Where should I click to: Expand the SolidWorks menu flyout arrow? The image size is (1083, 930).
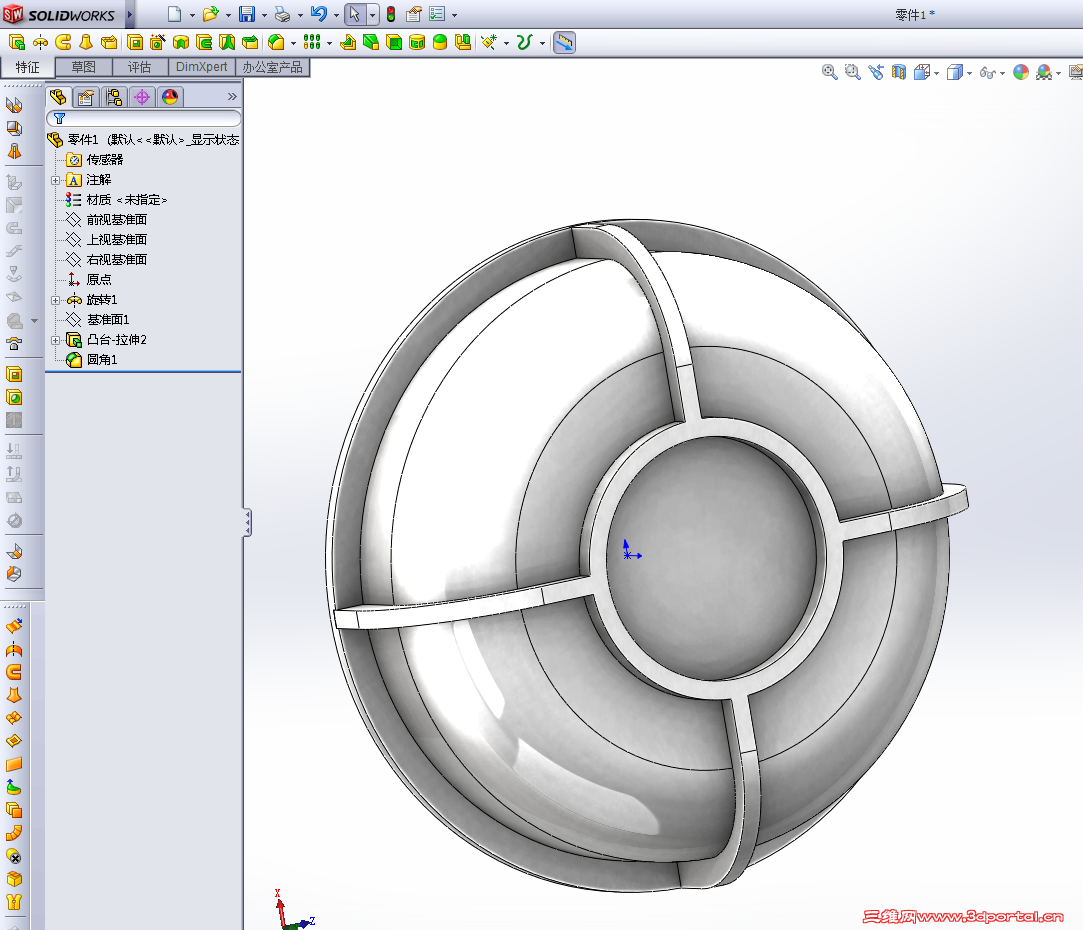coord(129,14)
